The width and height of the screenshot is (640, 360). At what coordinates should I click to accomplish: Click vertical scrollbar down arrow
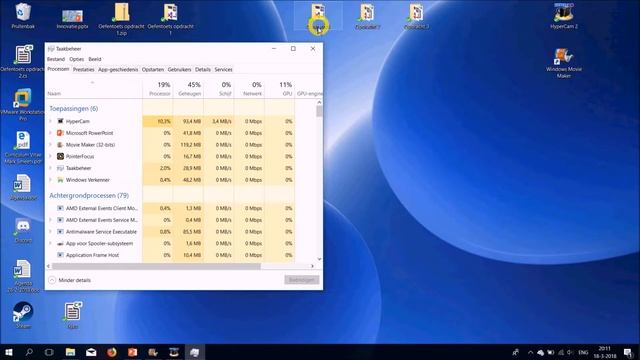319,259
